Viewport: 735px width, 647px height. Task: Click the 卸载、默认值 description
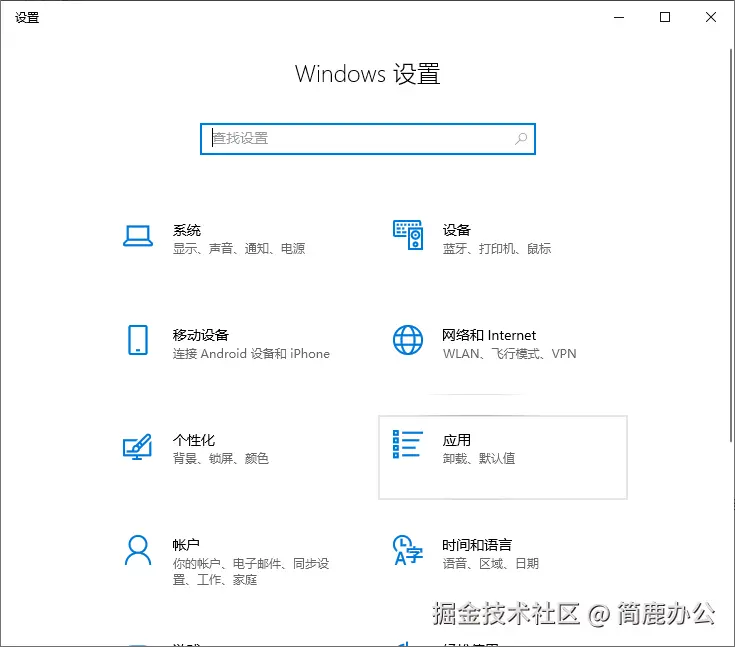pyautogui.click(x=479, y=458)
